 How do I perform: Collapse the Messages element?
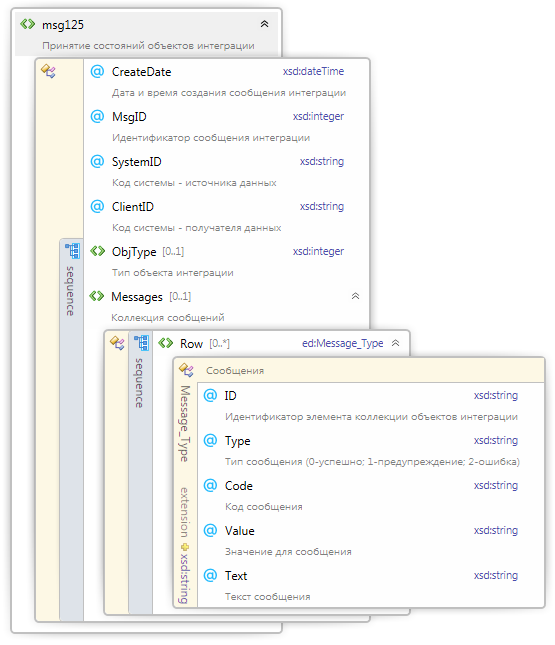[355, 296]
